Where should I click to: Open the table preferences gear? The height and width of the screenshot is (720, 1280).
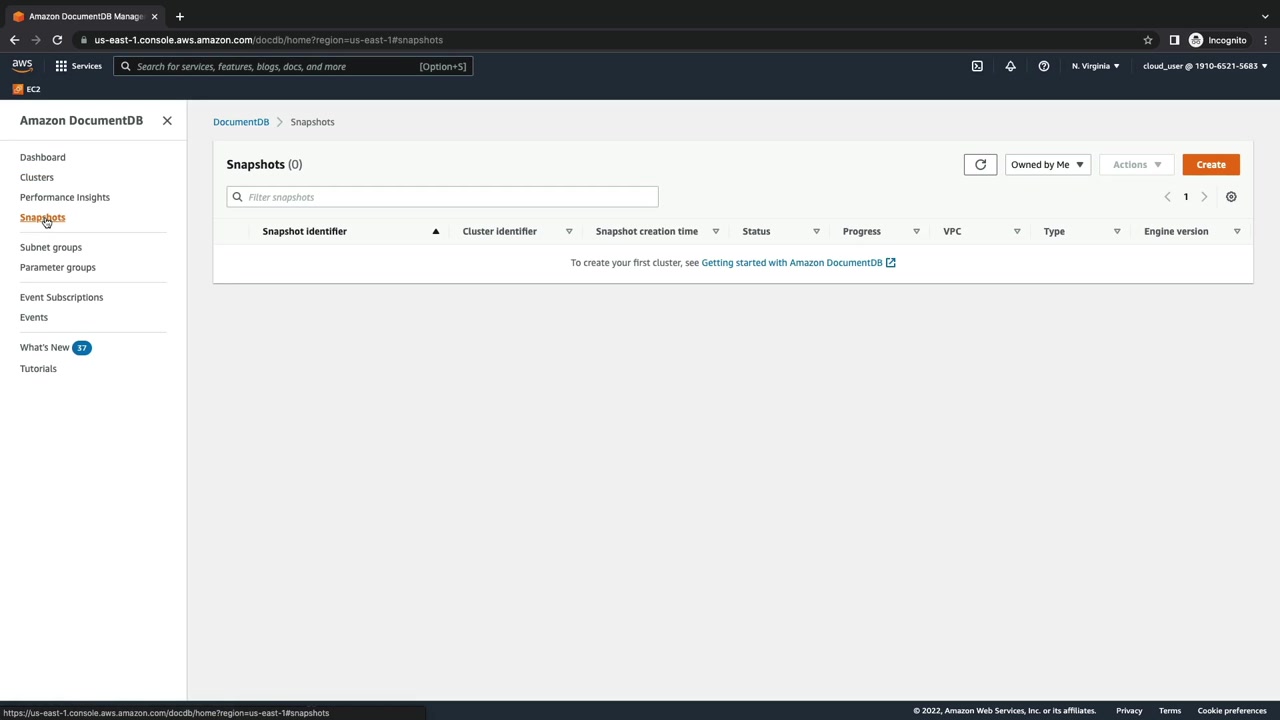click(1231, 197)
